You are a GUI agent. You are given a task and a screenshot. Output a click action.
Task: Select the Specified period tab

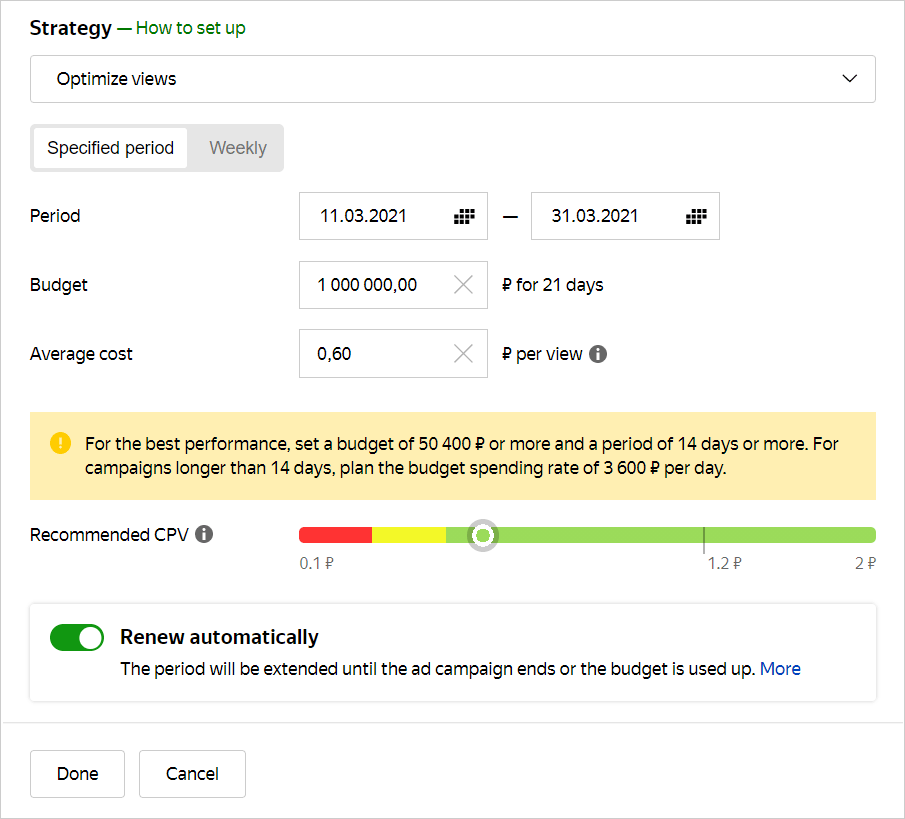111,148
